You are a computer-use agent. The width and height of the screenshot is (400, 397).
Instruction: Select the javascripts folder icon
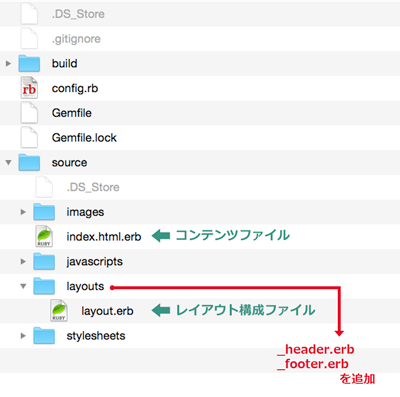point(44,261)
